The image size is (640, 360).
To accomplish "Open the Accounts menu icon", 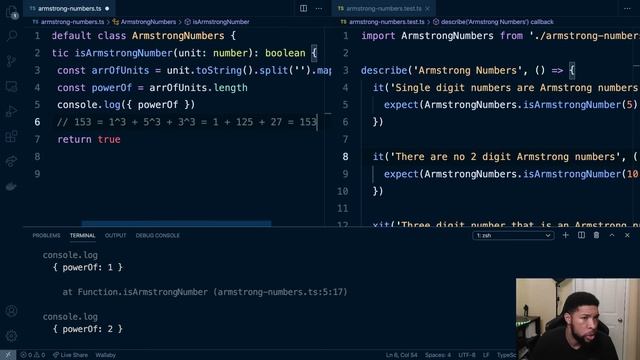I will (11, 311).
